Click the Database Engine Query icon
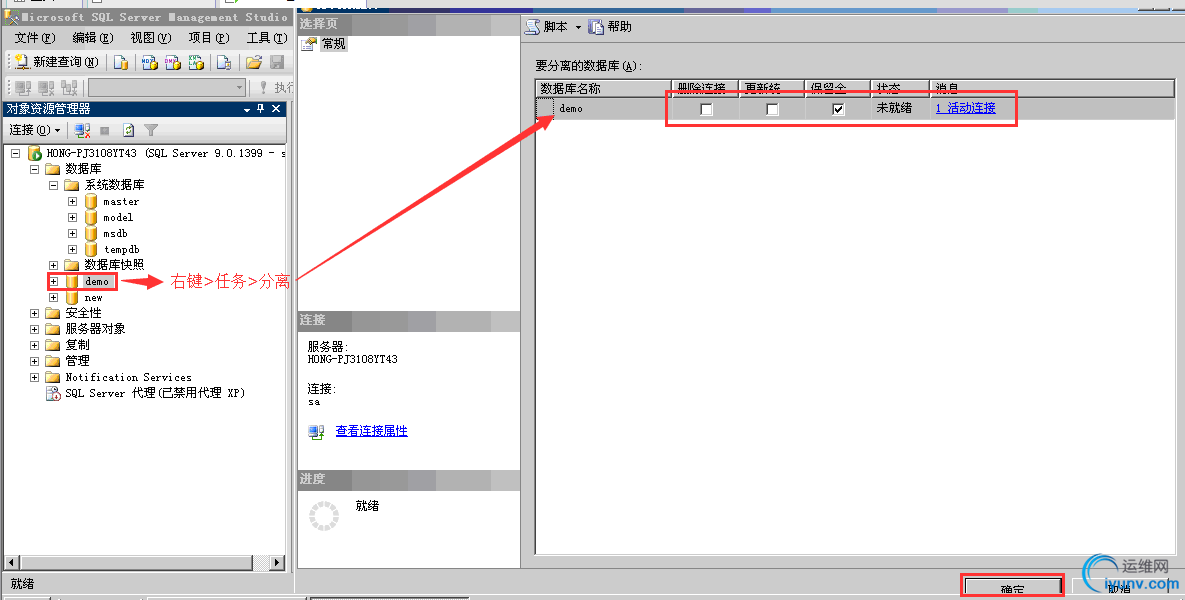This screenshot has width=1185, height=600. [x=121, y=63]
